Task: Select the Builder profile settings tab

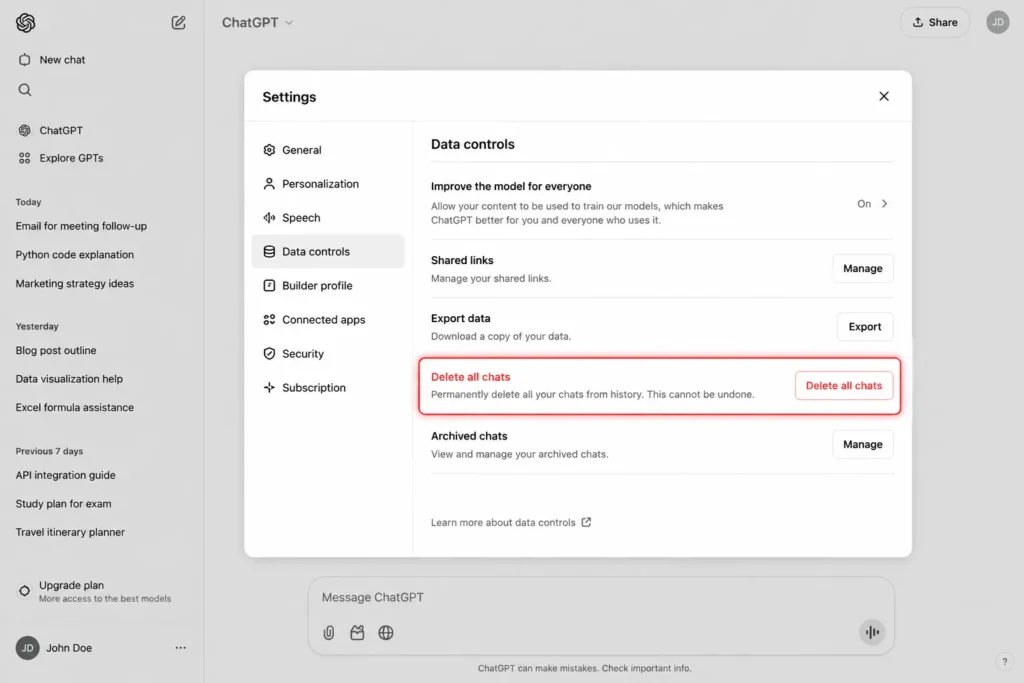Action: coord(328,285)
